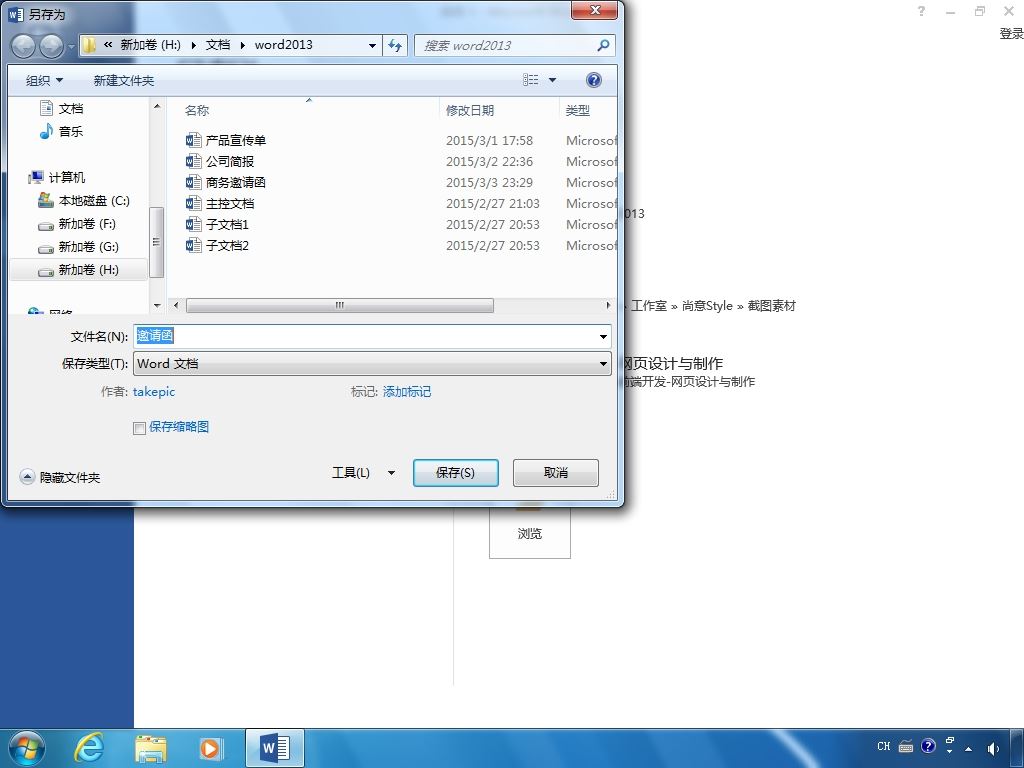Image resolution: width=1024 pixels, height=768 pixels.
Task: Open Windows Explorer from the taskbar
Action: tap(150, 748)
